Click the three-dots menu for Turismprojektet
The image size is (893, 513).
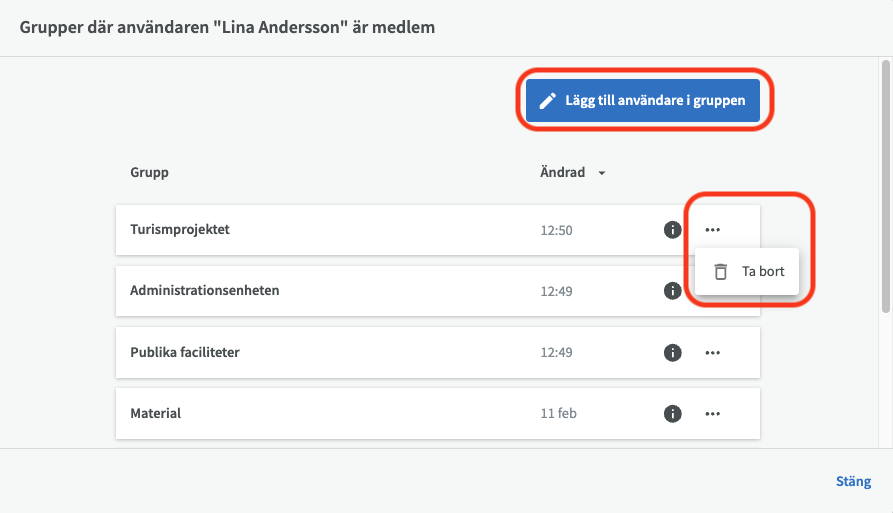[x=712, y=230]
